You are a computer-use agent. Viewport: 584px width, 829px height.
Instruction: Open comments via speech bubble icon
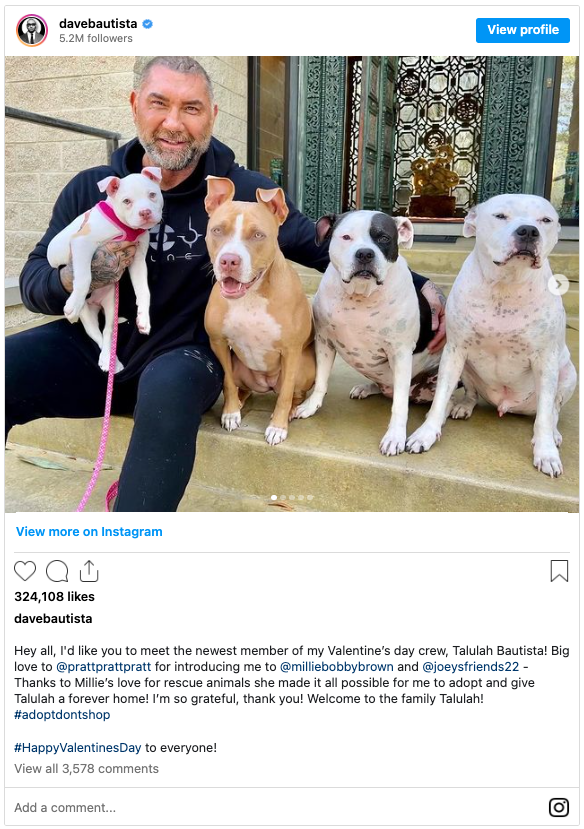point(57,571)
